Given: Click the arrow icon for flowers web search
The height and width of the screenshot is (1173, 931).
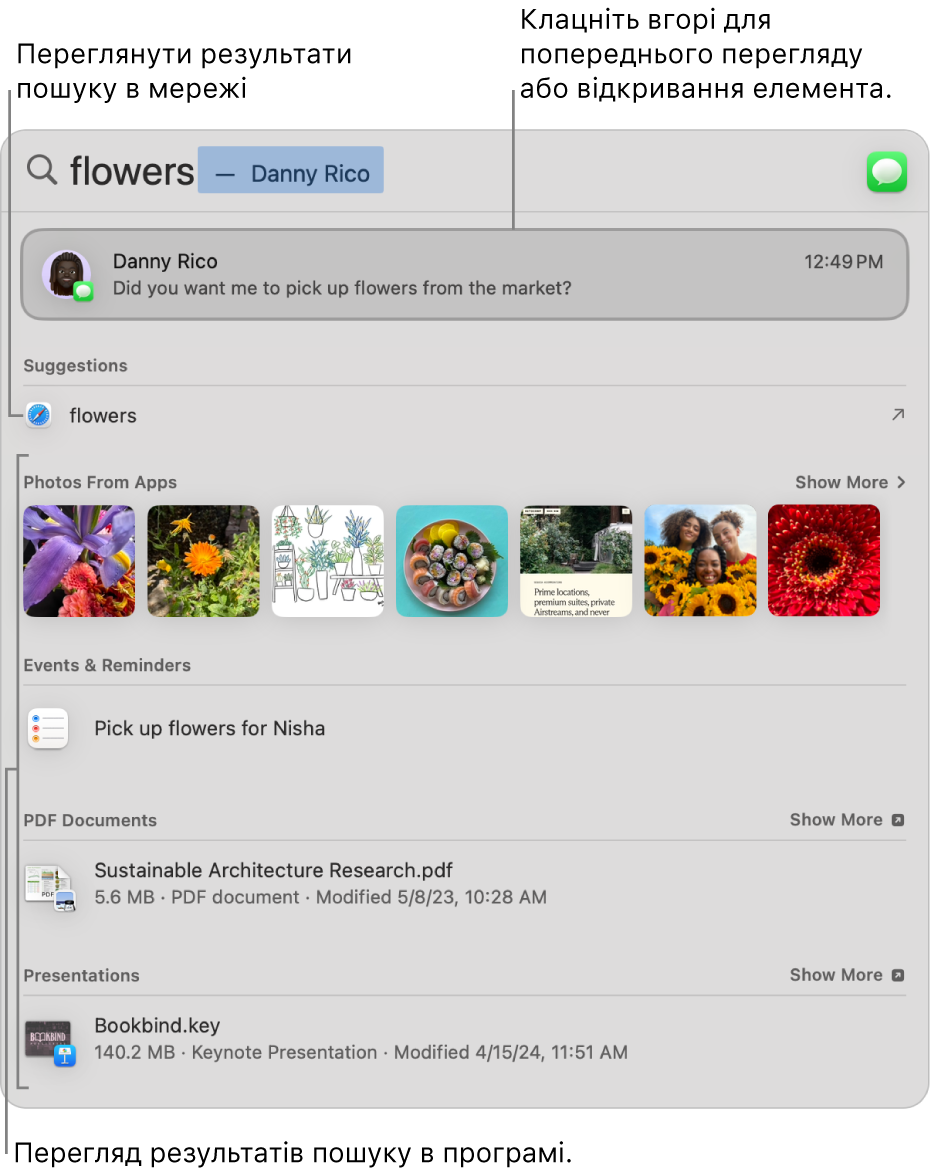Looking at the screenshot, I should [x=898, y=414].
